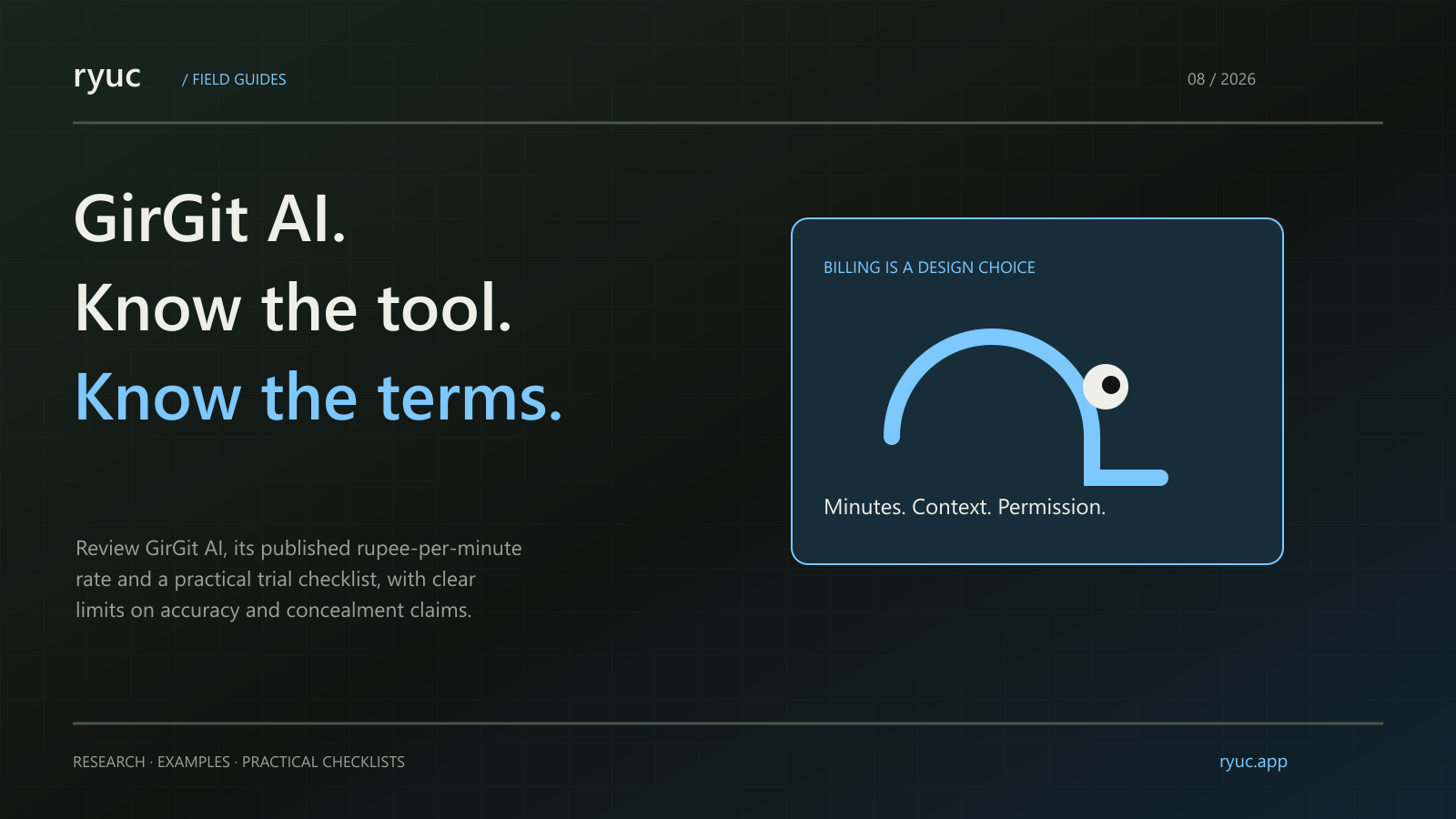The image size is (1456, 819).
Task: Open the Field Guides header label
Action: 234,79
